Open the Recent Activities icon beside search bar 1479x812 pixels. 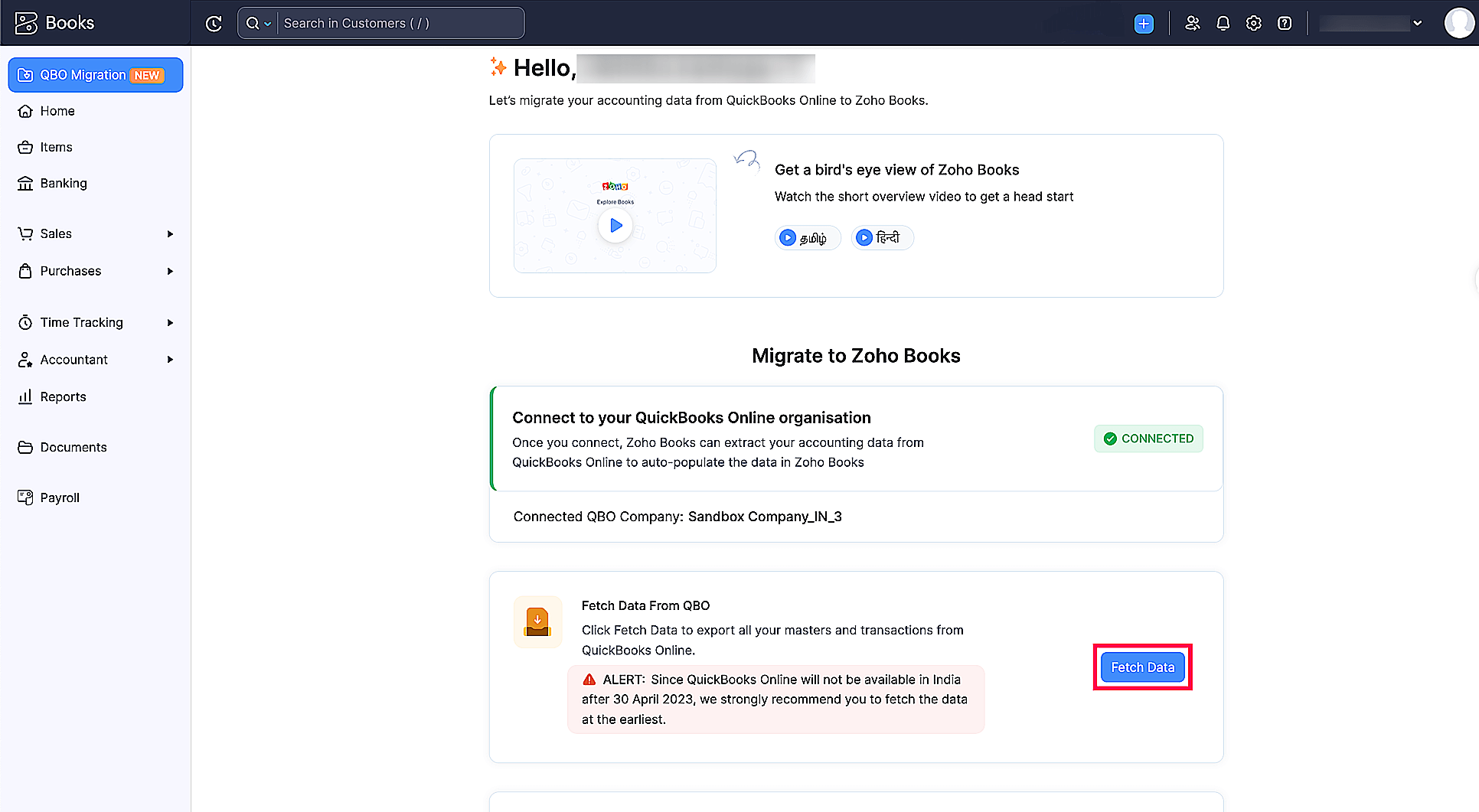coord(214,23)
